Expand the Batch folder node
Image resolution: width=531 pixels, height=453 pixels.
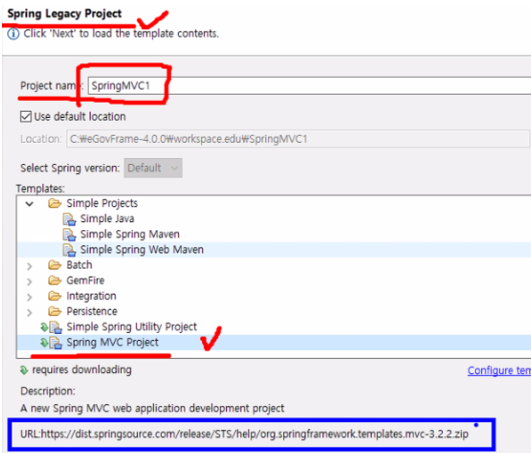(x=29, y=266)
